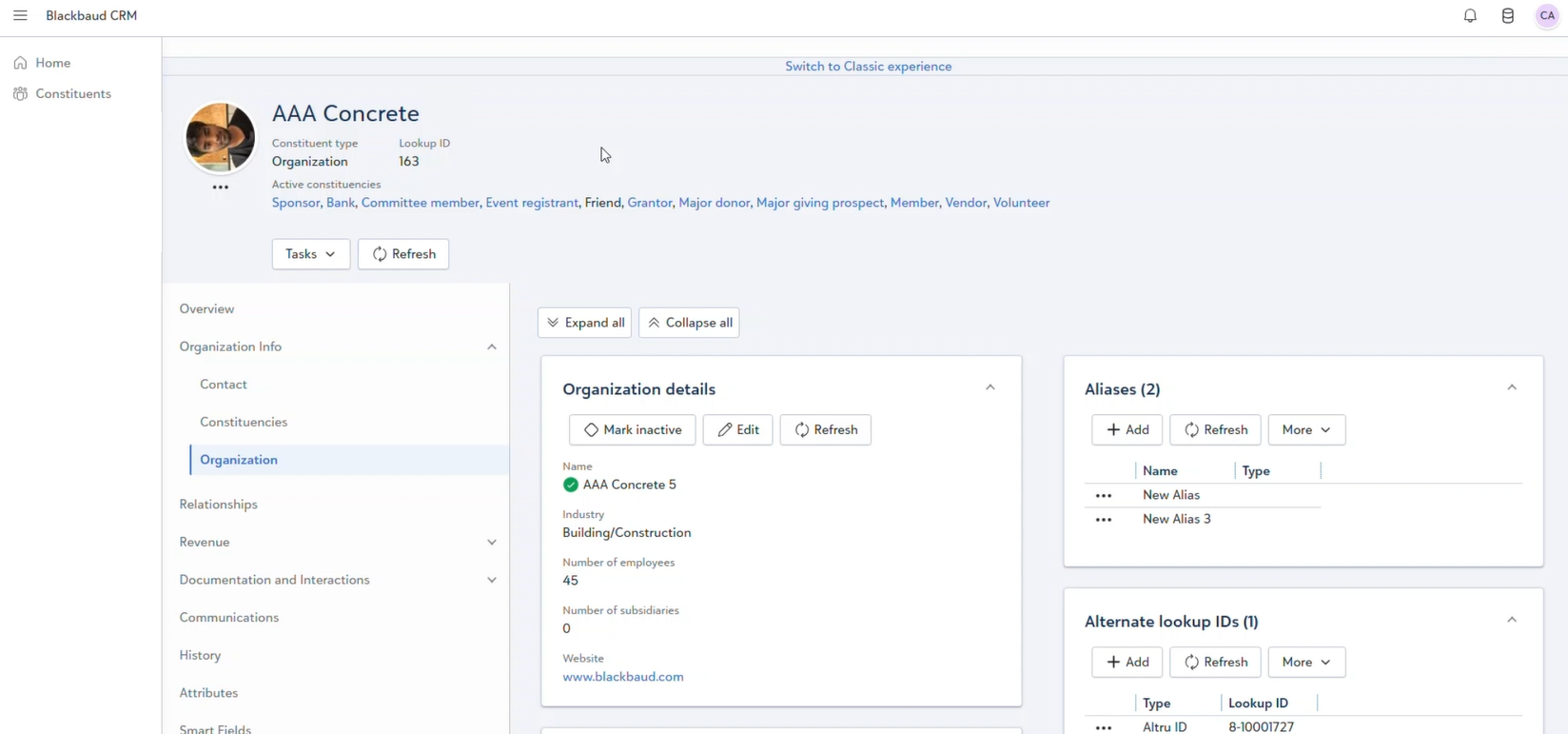Go to the Overview section

(206, 308)
